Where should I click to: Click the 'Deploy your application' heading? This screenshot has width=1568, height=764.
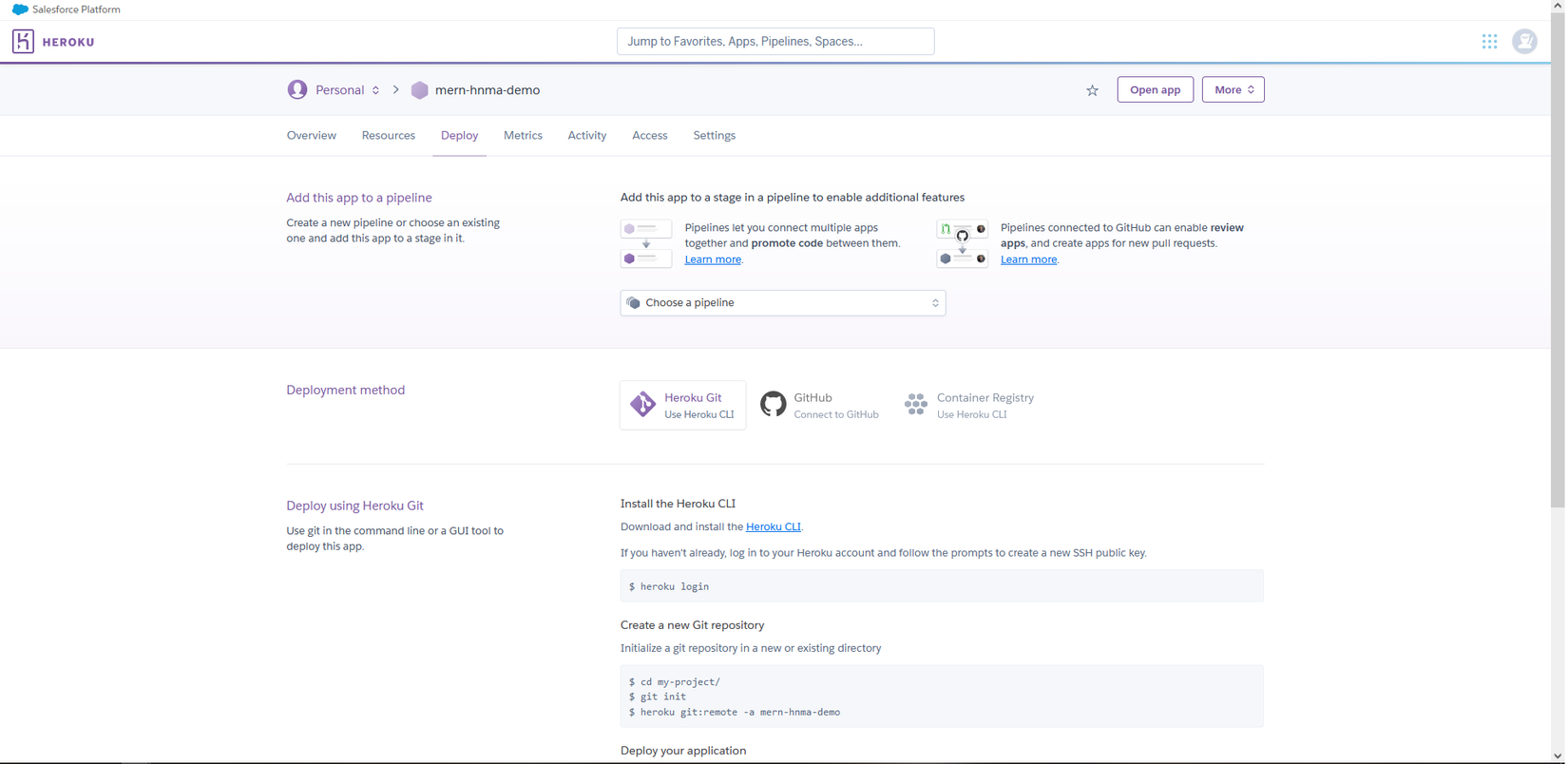(683, 751)
